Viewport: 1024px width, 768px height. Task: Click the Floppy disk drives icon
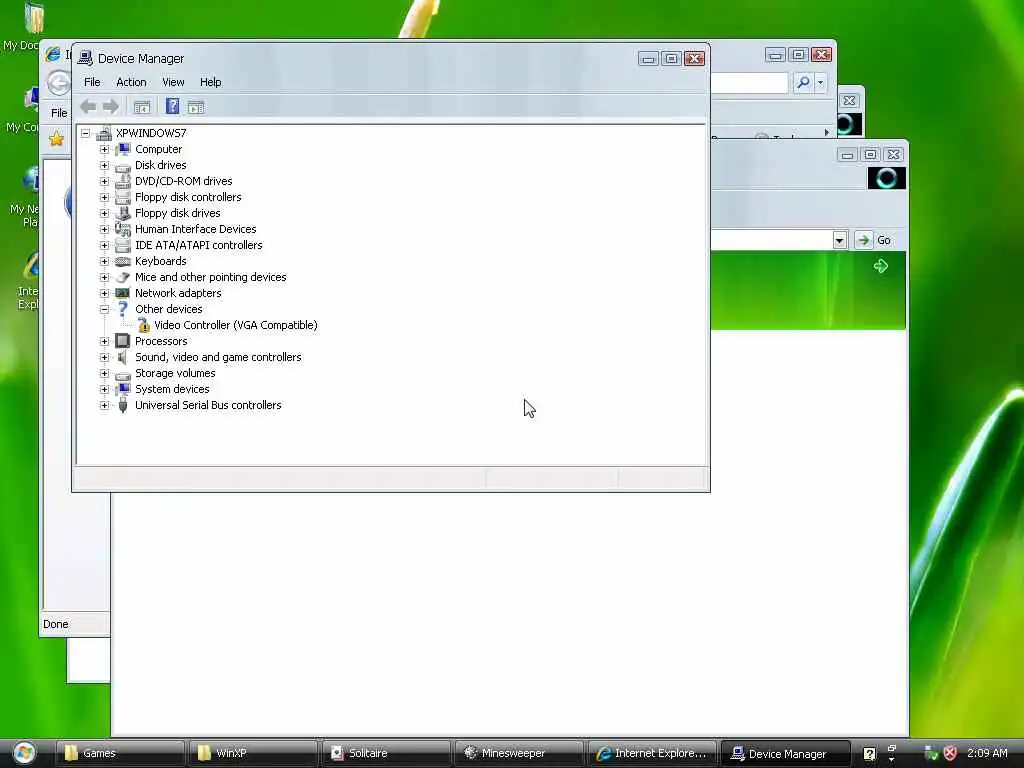pos(123,213)
